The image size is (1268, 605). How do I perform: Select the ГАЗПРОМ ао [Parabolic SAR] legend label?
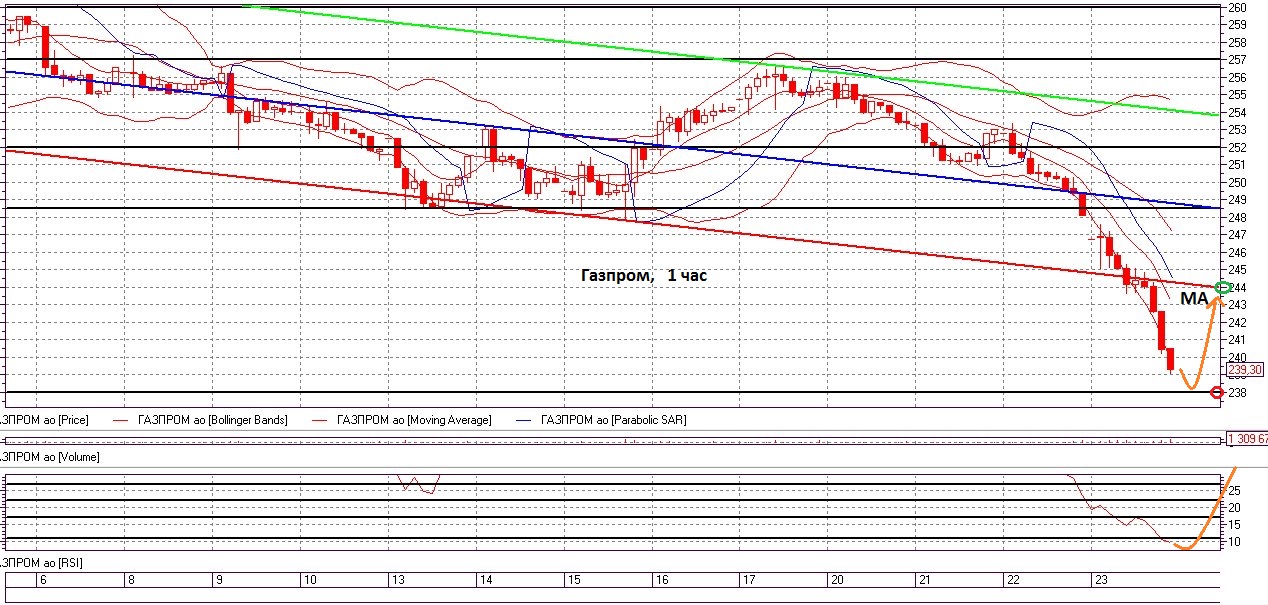(613, 420)
